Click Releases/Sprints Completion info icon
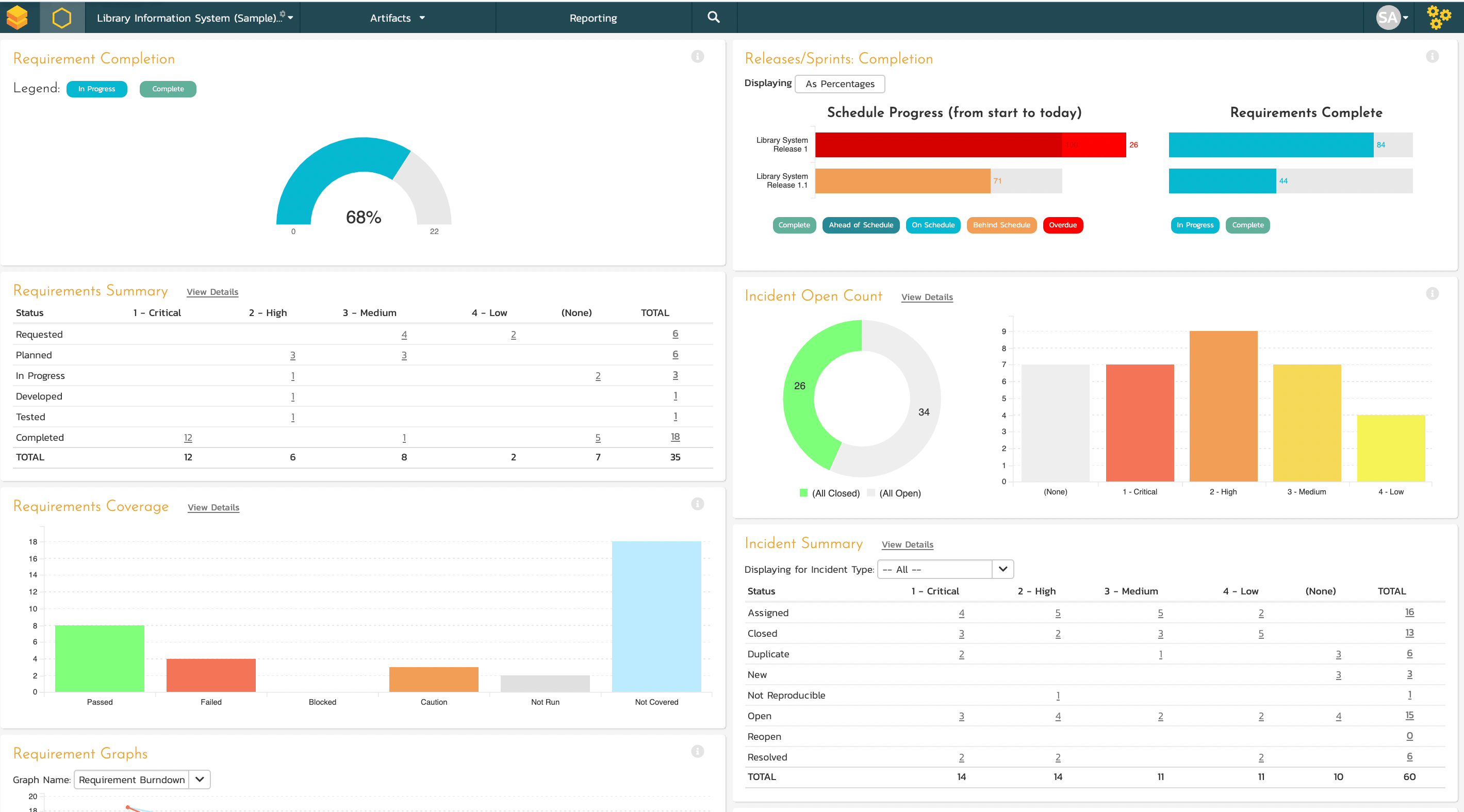The image size is (1464, 812). point(1432,56)
